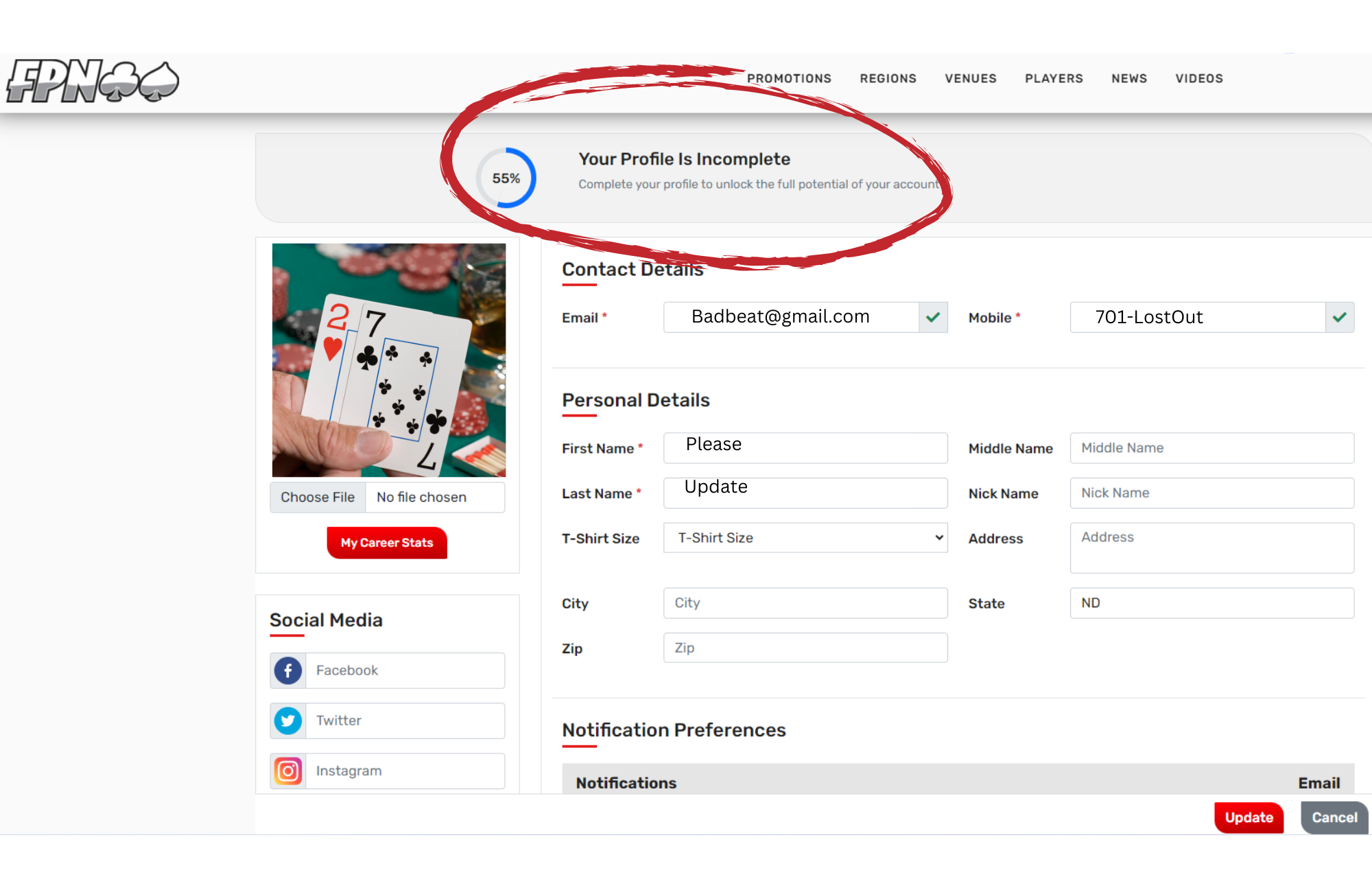1372x888 pixels.
Task: Select the Regions navigation item
Action: coord(888,78)
